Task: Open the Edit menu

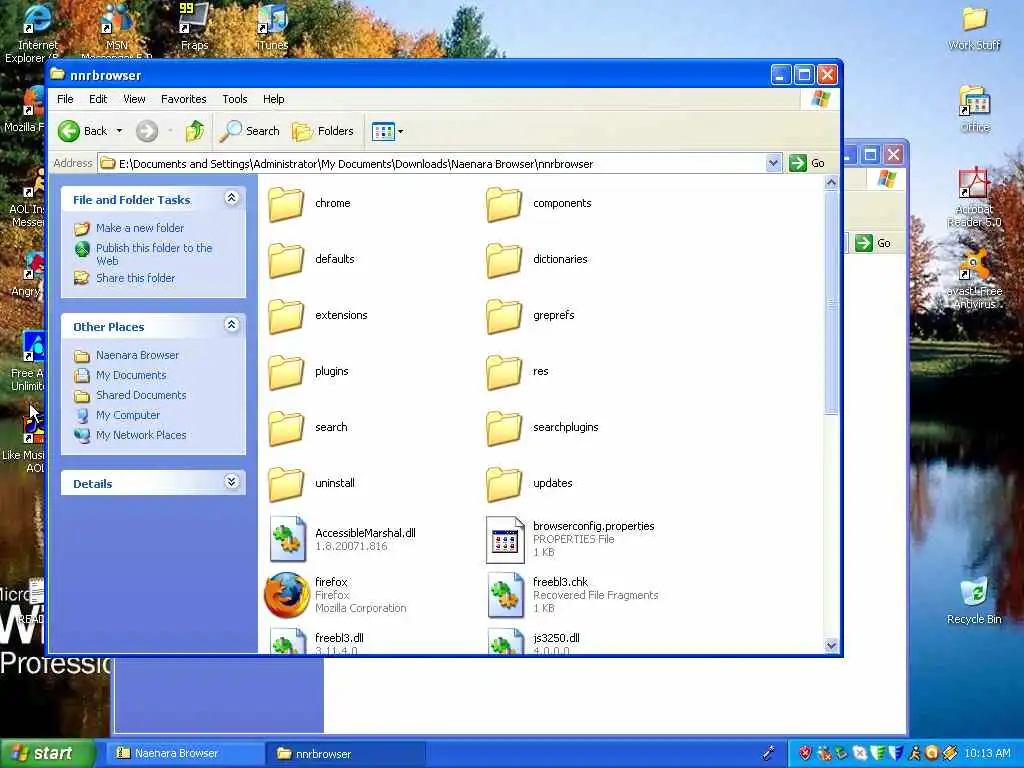Action: coord(98,99)
